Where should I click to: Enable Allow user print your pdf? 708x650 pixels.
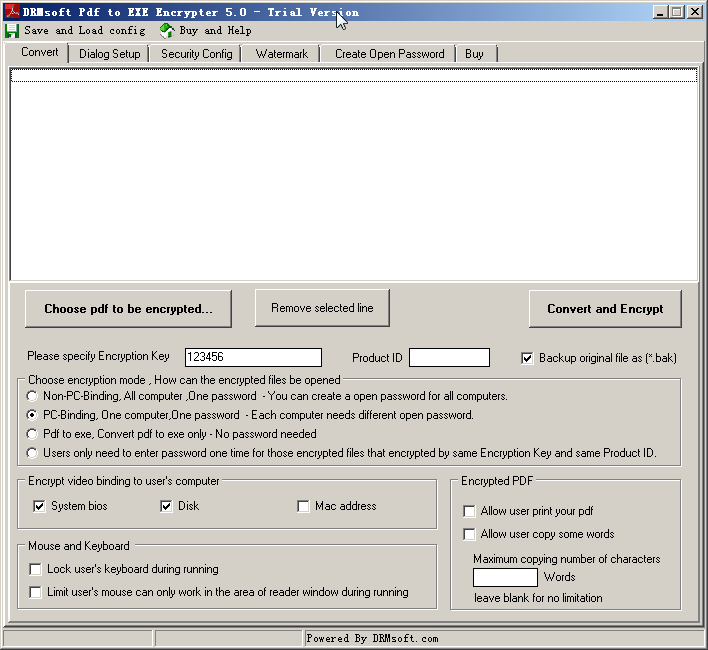tap(470, 511)
